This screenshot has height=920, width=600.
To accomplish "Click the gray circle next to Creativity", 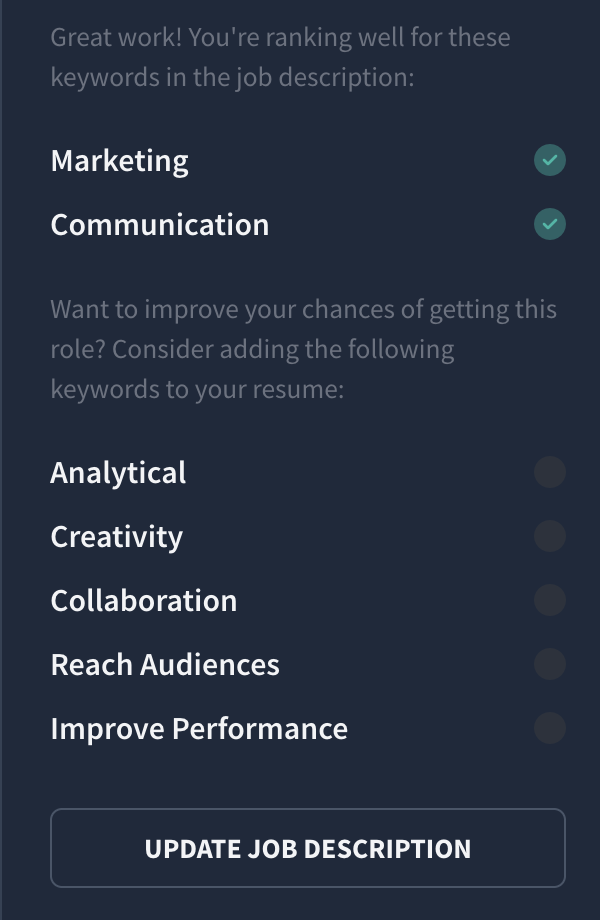I will click(x=550, y=536).
